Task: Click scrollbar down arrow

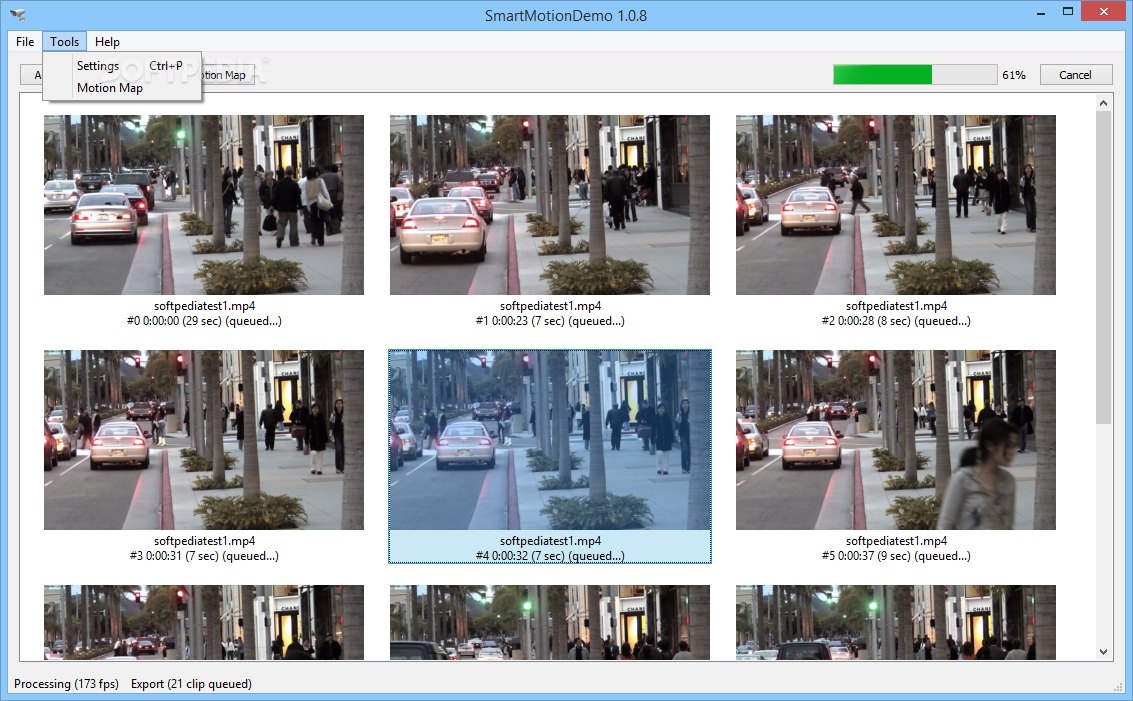Action: (x=1103, y=652)
